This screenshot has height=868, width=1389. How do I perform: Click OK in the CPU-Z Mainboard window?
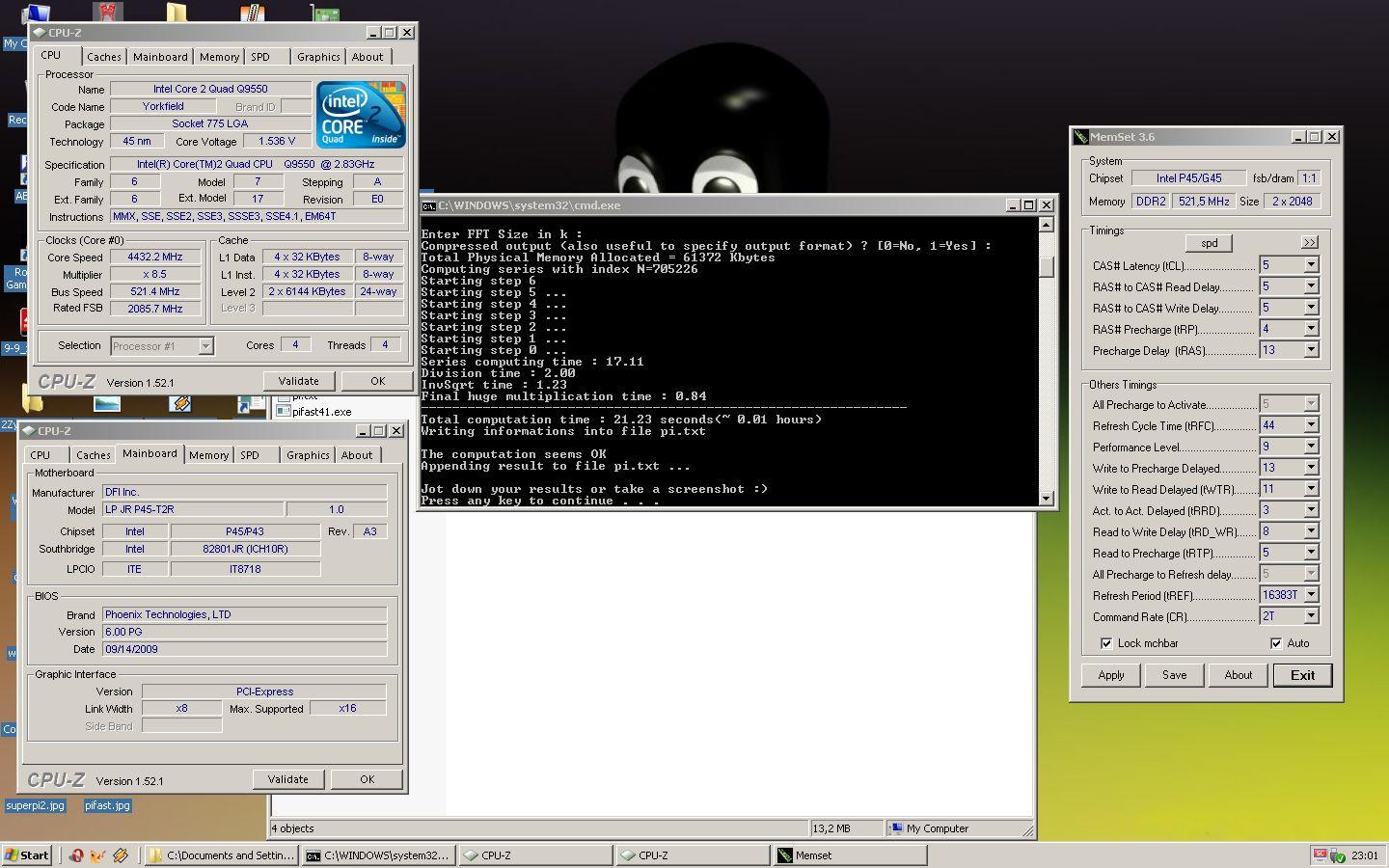click(367, 779)
